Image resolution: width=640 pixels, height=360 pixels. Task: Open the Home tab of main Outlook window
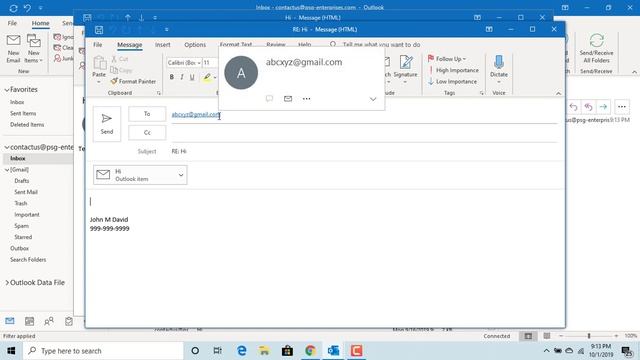pyautogui.click(x=40, y=23)
